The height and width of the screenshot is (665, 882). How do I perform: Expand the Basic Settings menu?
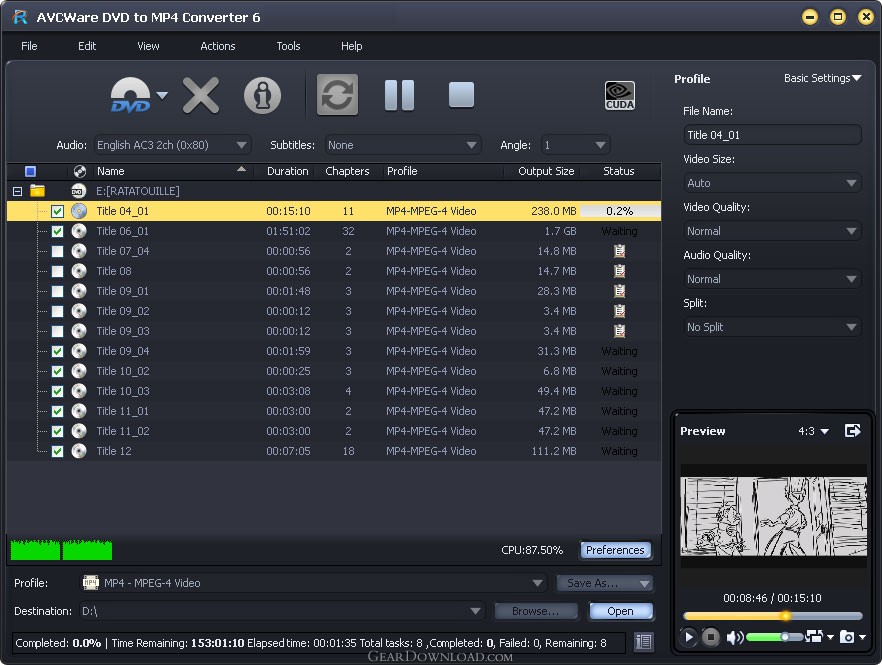click(x=822, y=78)
